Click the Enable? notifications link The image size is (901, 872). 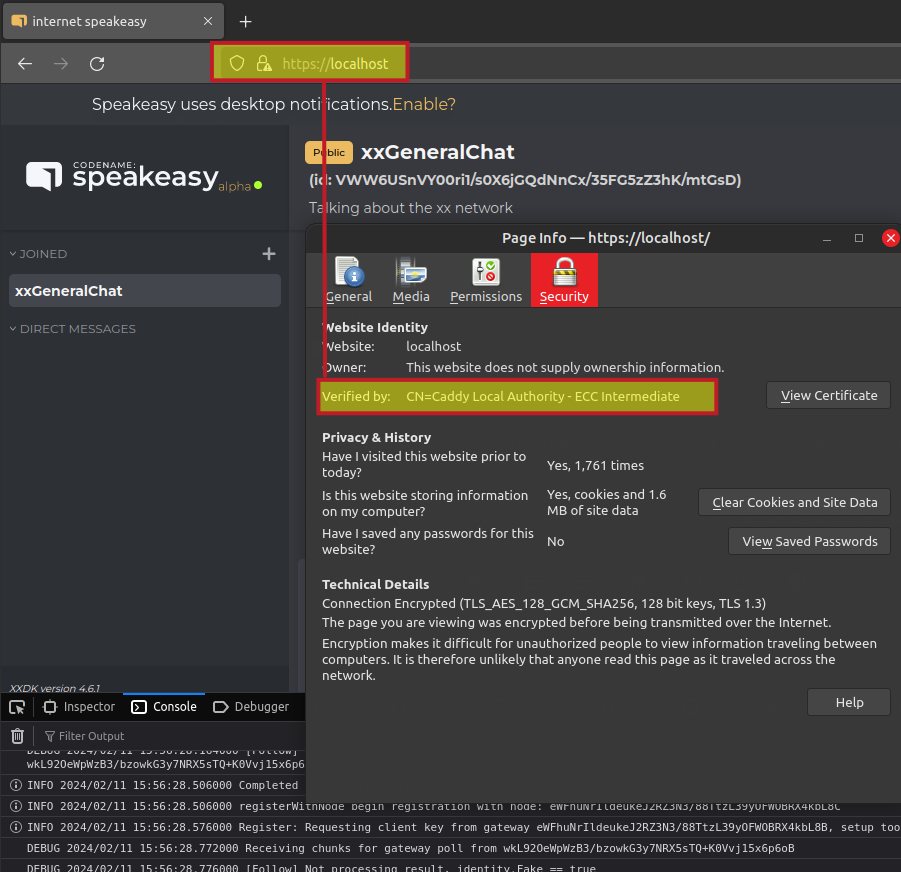coord(424,104)
